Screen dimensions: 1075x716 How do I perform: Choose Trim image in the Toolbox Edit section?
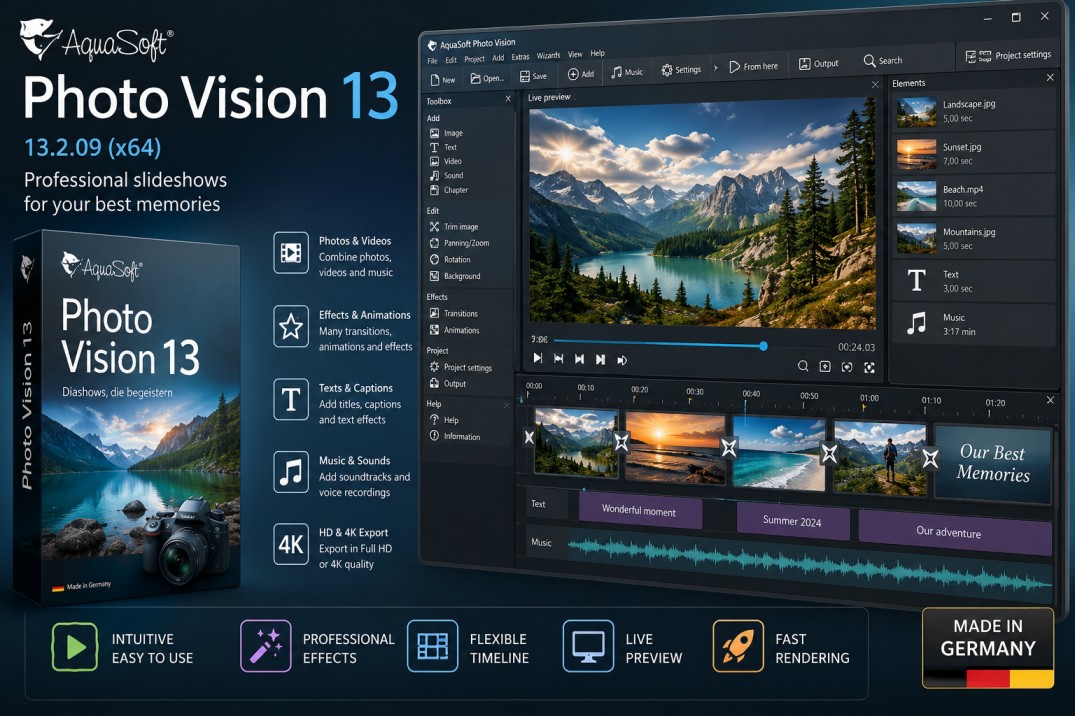[454, 226]
